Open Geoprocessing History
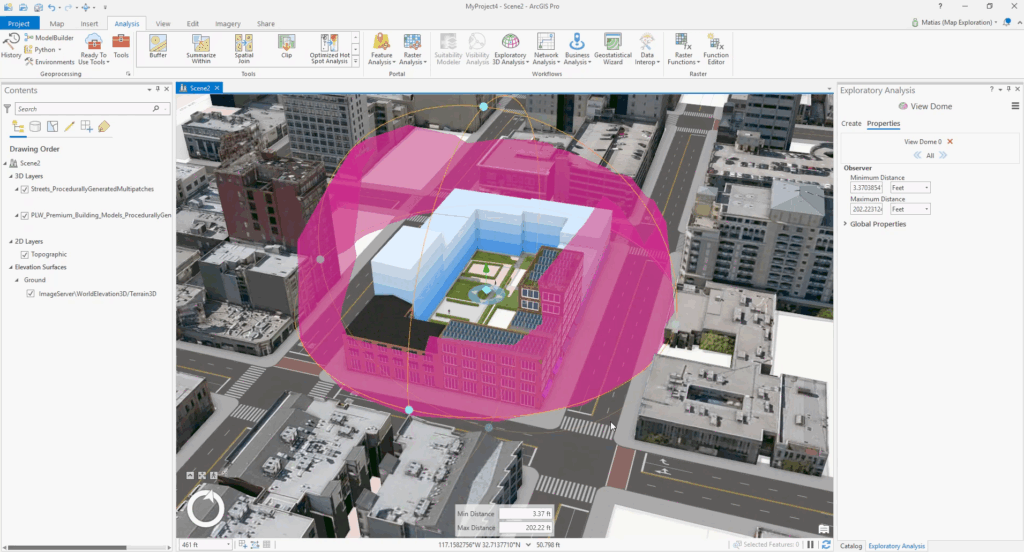Screen dimensions: 1024x552 [x=11, y=47]
